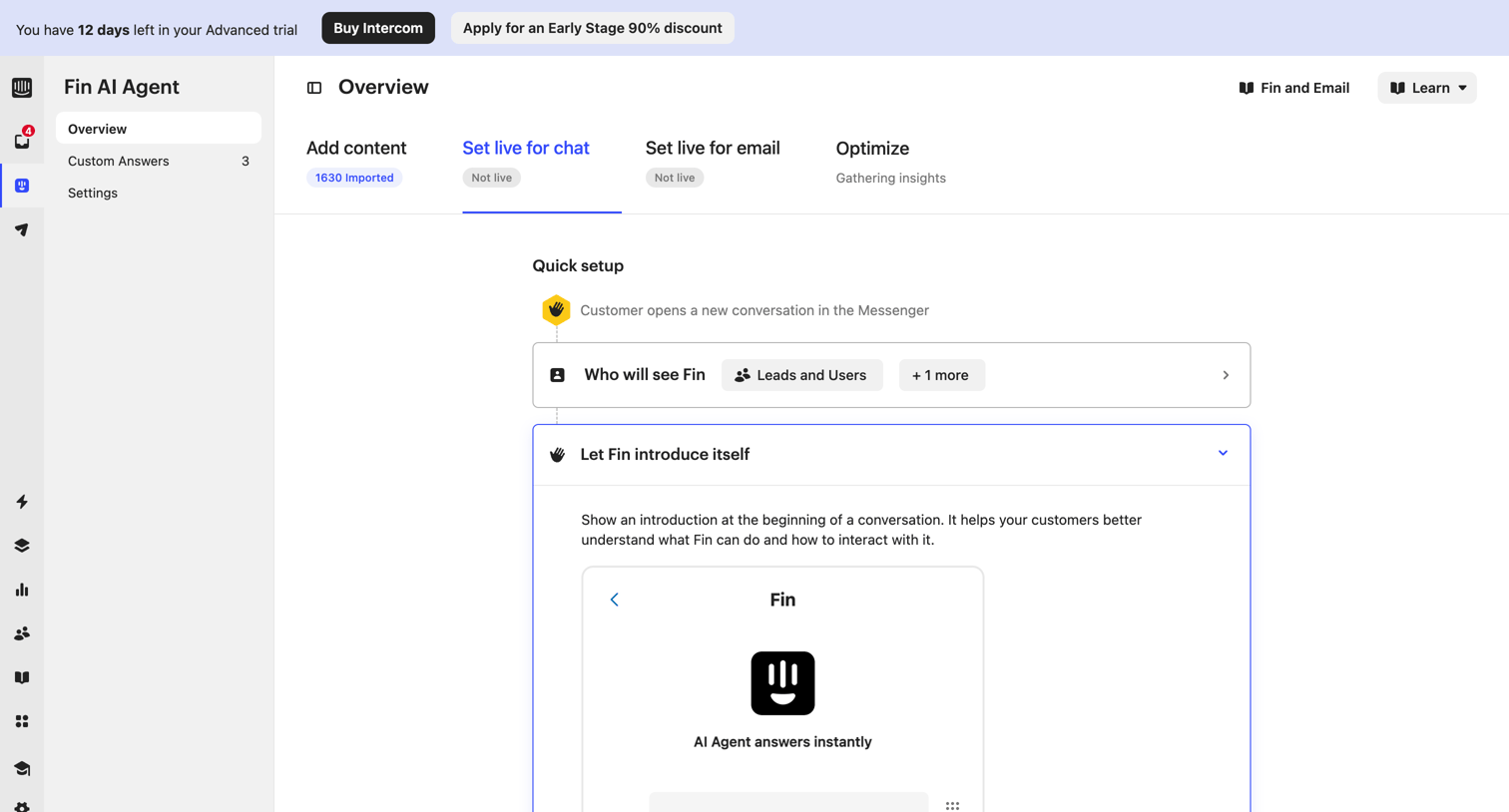Click the Custom Answers count 3
The image size is (1509, 812).
pos(246,161)
